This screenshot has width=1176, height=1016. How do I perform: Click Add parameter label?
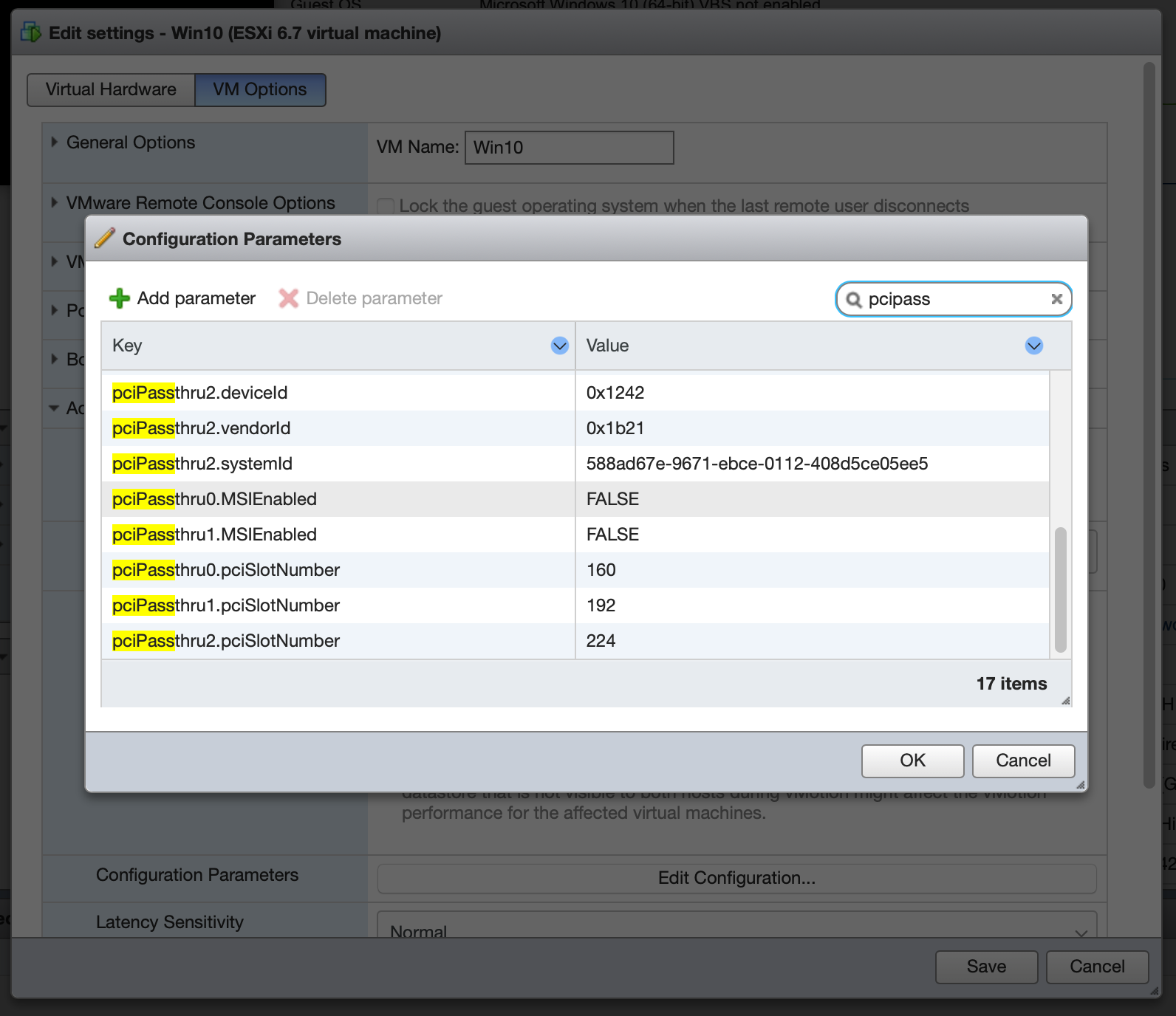[x=196, y=298]
